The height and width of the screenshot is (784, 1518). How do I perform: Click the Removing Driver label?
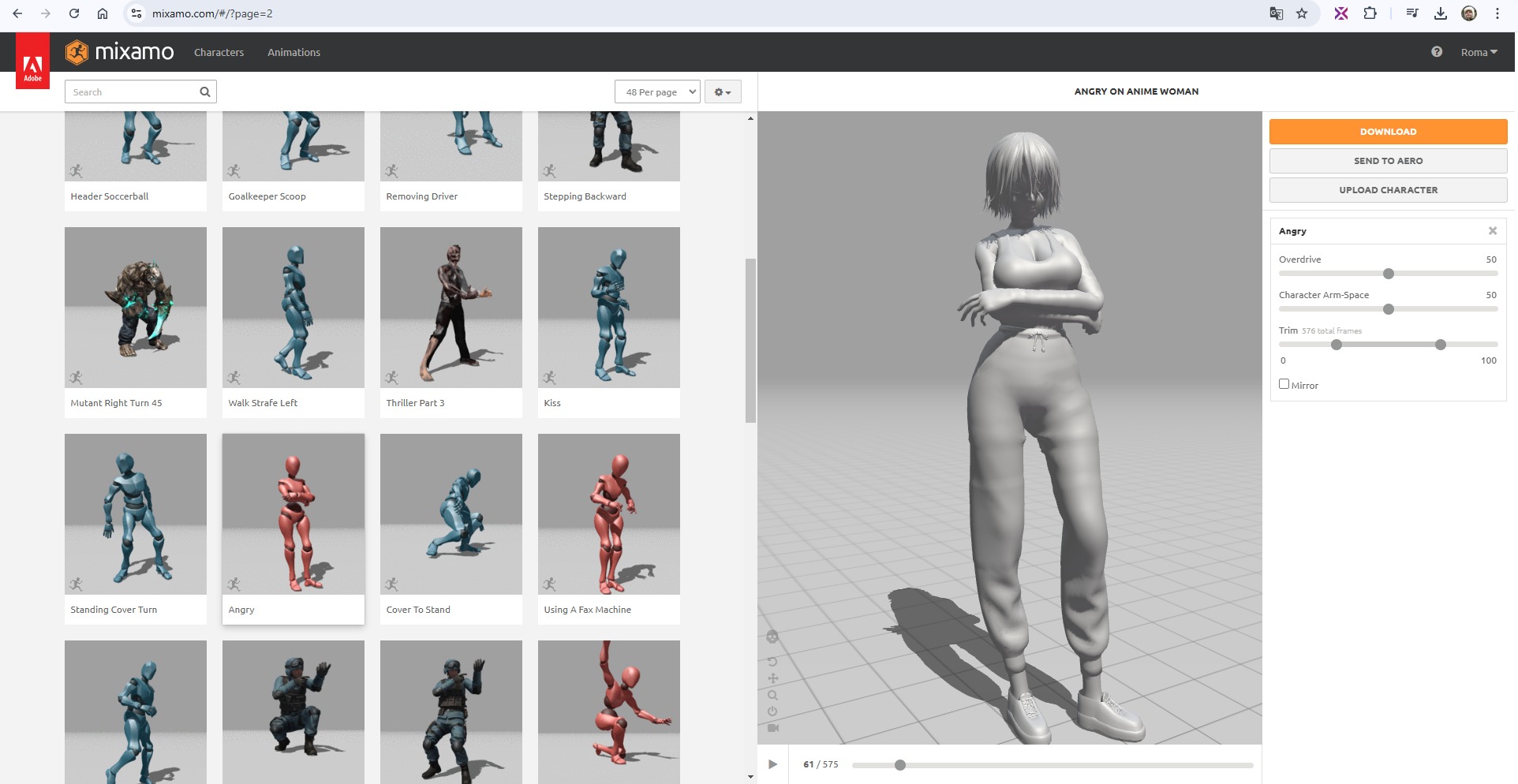[x=422, y=196]
